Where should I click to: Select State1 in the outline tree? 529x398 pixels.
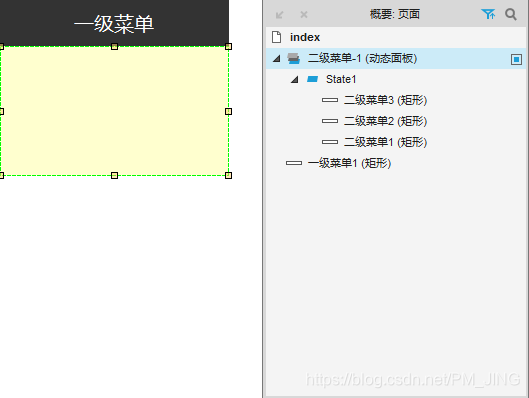tap(341, 79)
